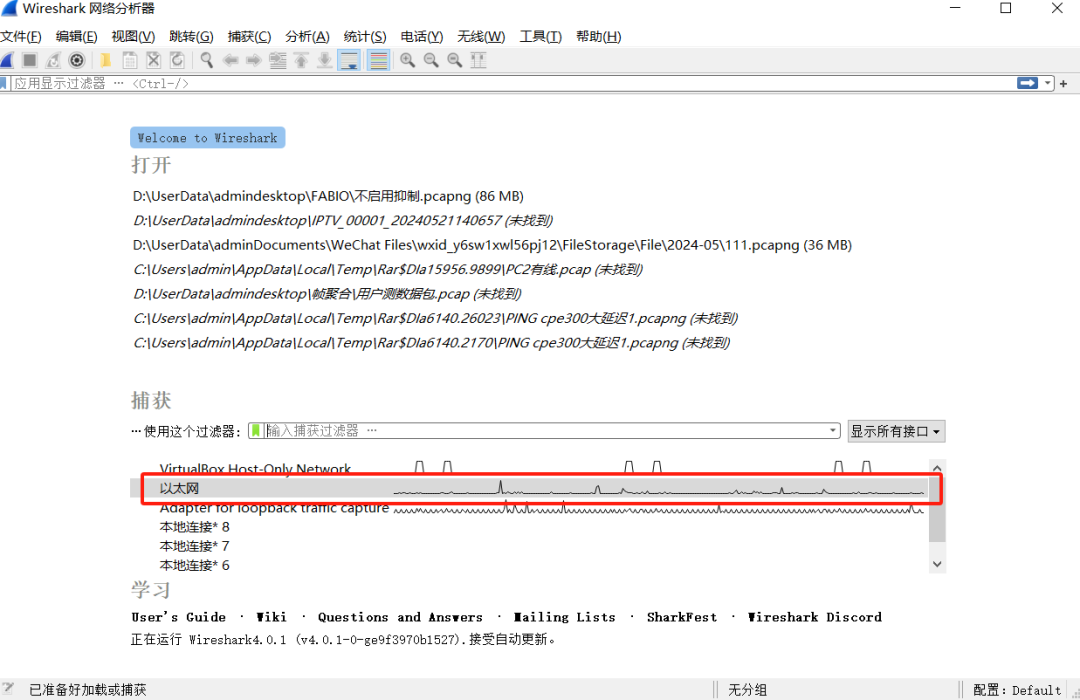Open find packet magnifier icon
The image size is (1080, 700).
click(206, 61)
